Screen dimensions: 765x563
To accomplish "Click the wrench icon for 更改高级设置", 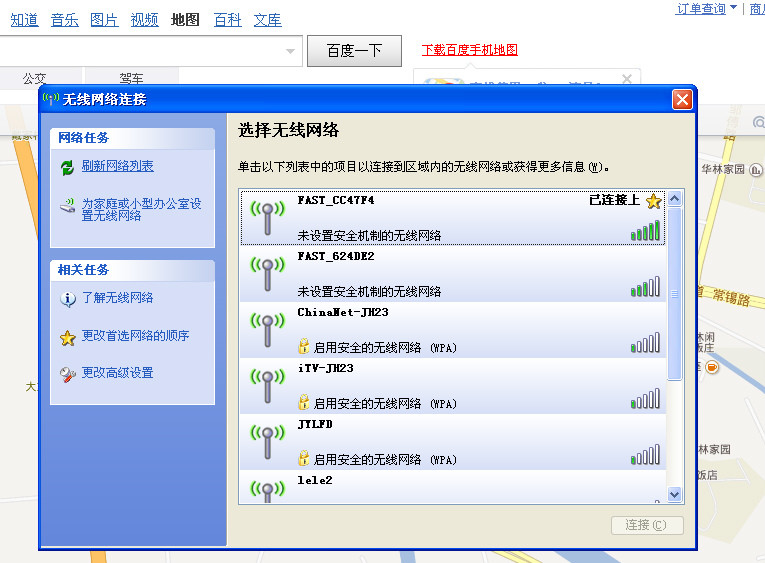I will point(68,375).
